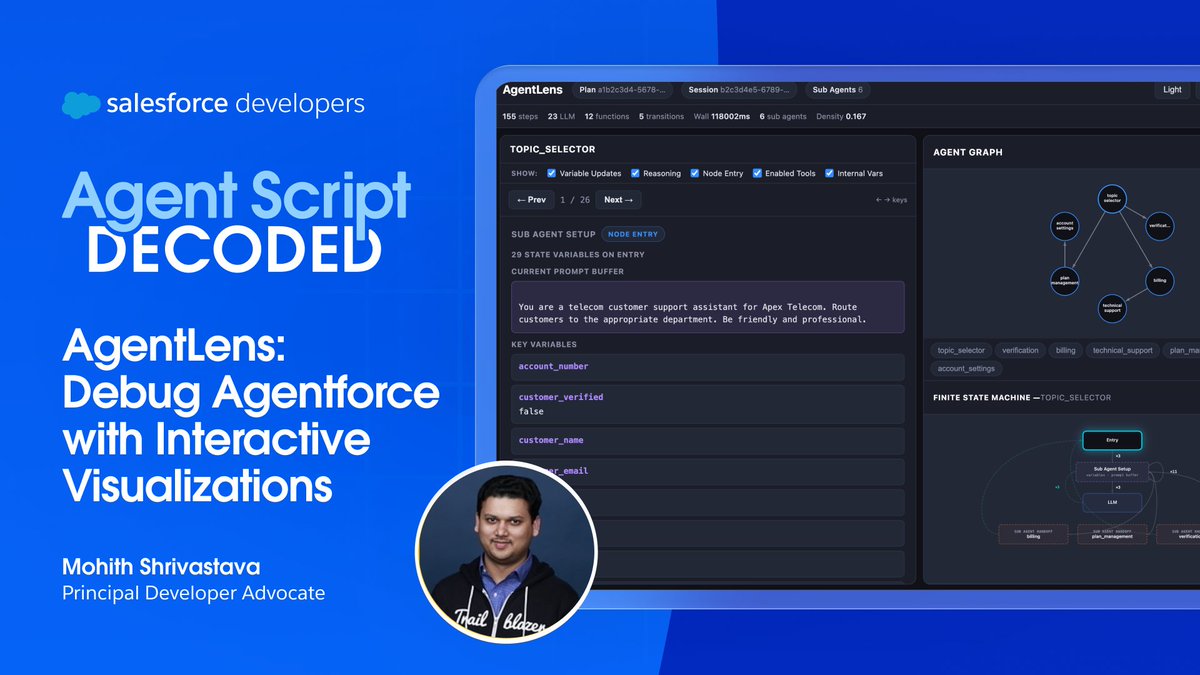The height and width of the screenshot is (675, 1200).
Task: Click the Sub Agent Setup state node
Action: [x=1112, y=471]
